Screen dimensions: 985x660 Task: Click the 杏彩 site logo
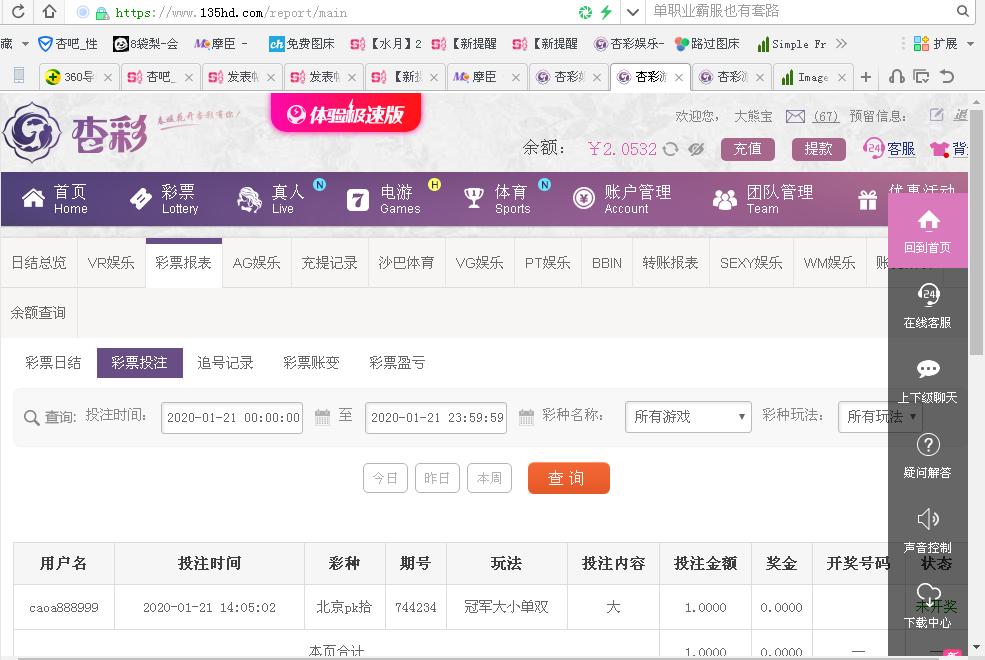pos(76,133)
